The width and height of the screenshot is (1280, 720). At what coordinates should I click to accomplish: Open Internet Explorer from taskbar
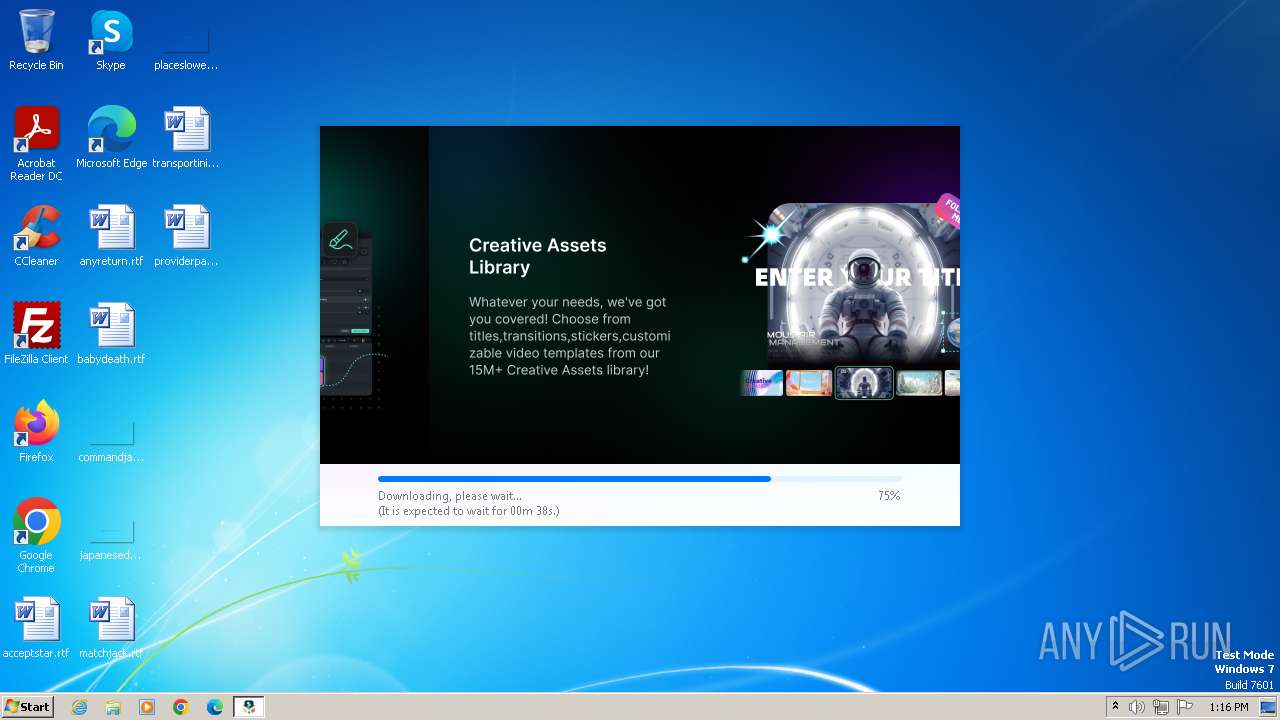coord(79,707)
